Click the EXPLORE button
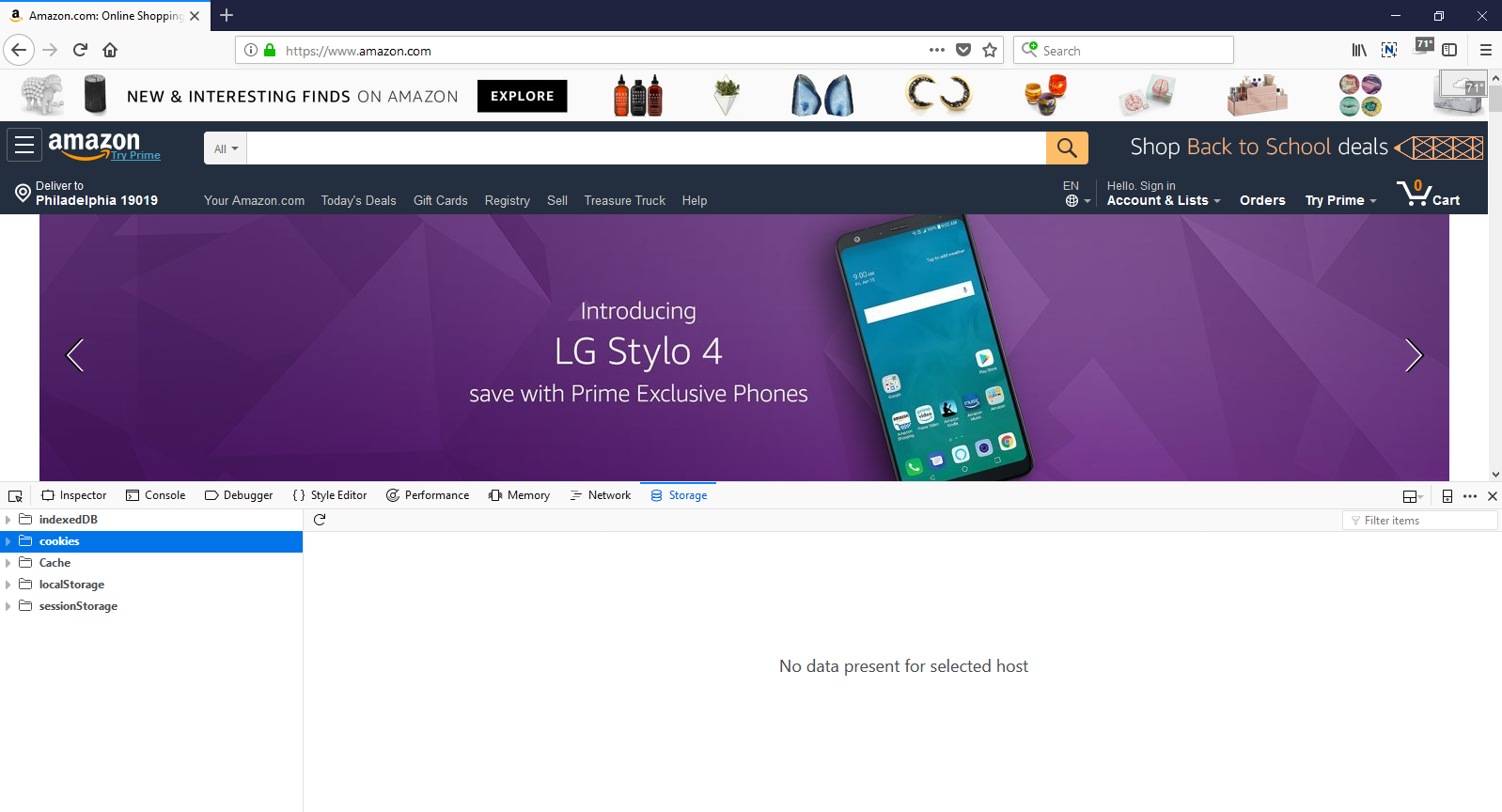Viewport: 1502px width, 812px height. (523, 96)
